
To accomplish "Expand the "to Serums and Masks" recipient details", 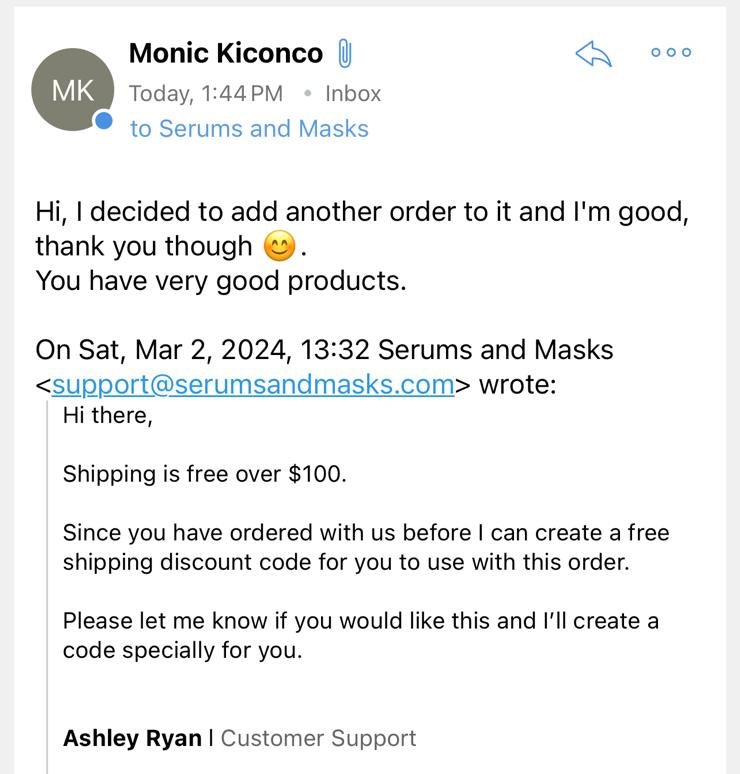I will click(x=249, y=129).
